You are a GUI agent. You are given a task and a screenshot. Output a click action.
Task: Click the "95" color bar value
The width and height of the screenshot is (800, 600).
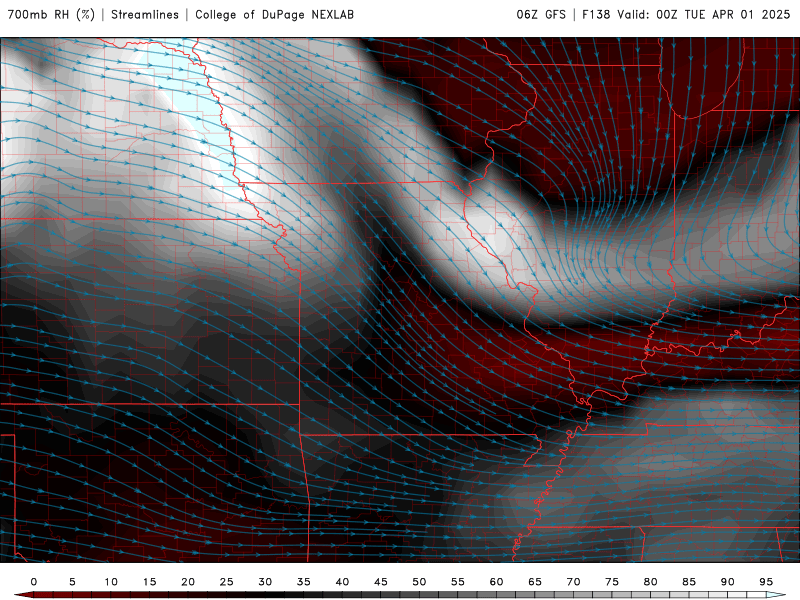(x=766, y=582)
